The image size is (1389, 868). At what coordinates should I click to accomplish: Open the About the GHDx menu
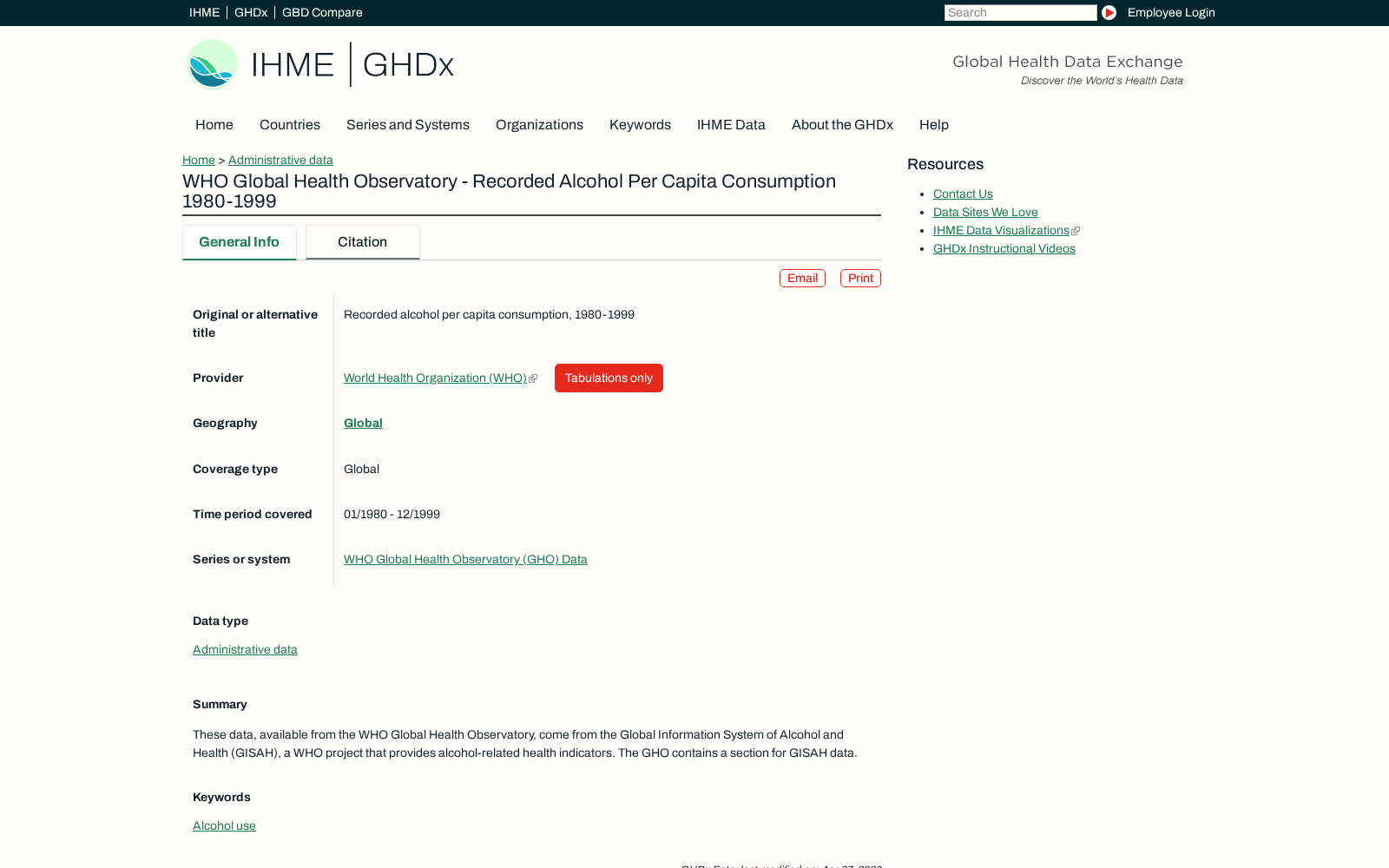[x=842, y=125]
